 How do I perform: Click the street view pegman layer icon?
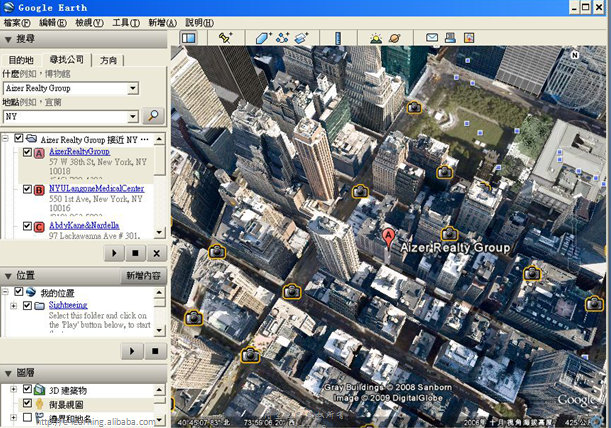(x=39, y=404)
